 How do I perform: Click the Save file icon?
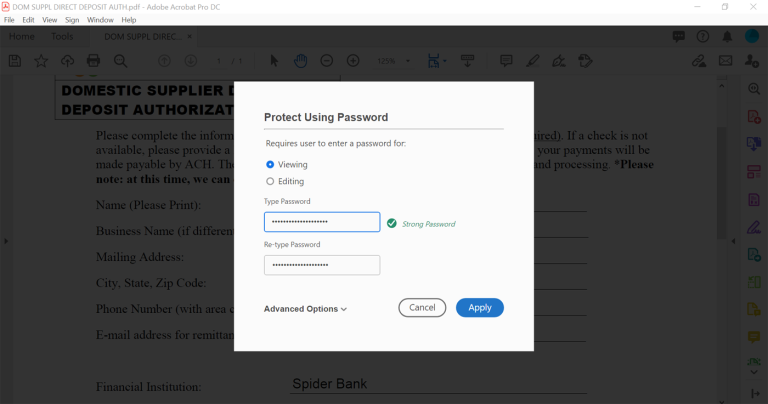15,61
